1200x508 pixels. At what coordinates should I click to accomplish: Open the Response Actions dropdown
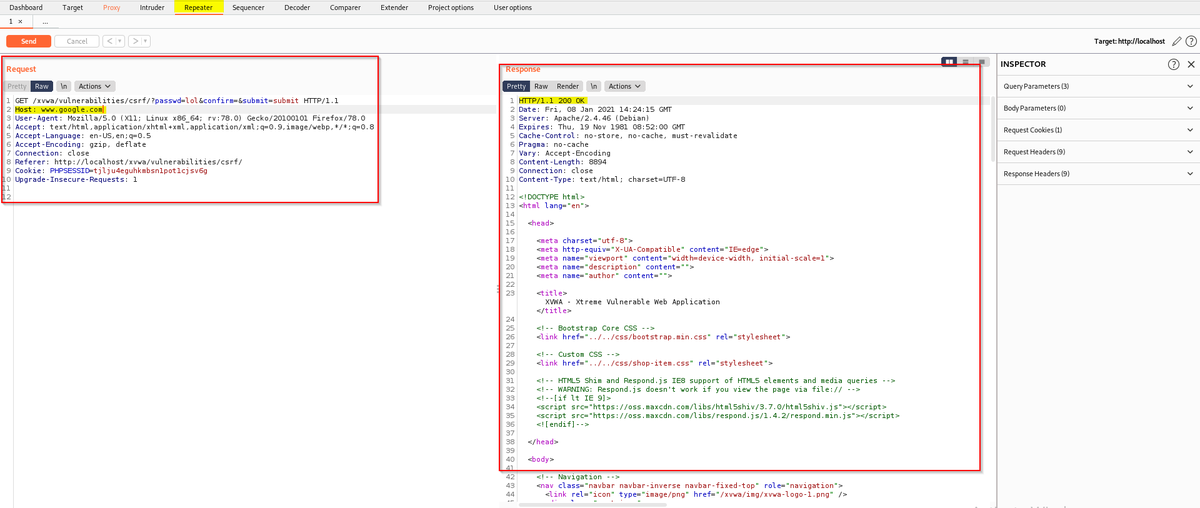point(626,86)
